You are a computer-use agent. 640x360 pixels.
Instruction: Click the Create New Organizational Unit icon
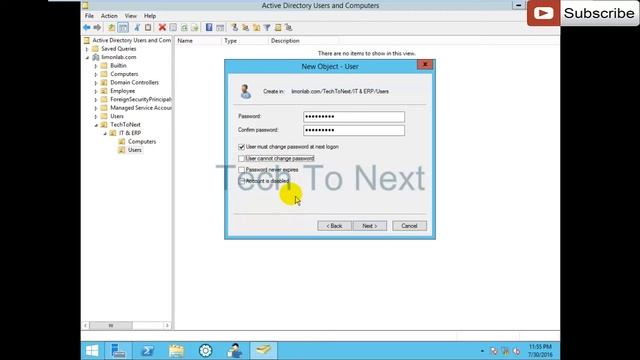click(256, 27)
